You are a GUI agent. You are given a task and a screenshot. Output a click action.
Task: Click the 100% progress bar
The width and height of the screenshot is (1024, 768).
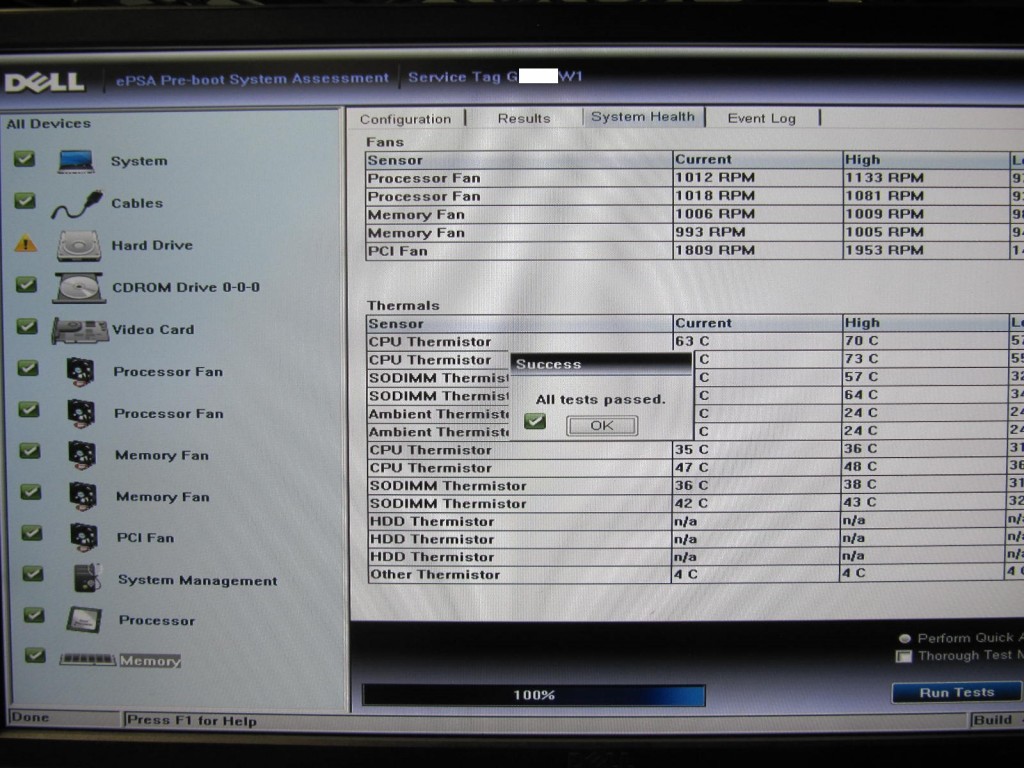click(533, 695)
